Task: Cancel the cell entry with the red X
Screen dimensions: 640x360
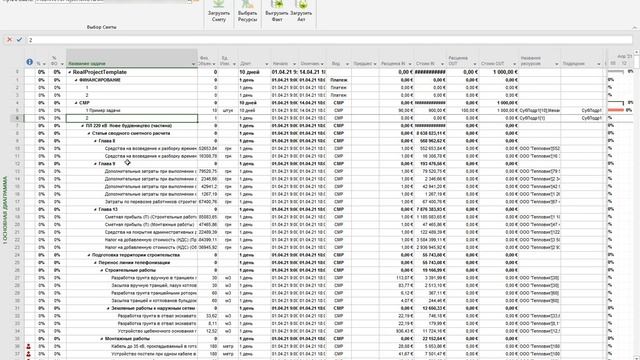Action: [x=9, y=40]
